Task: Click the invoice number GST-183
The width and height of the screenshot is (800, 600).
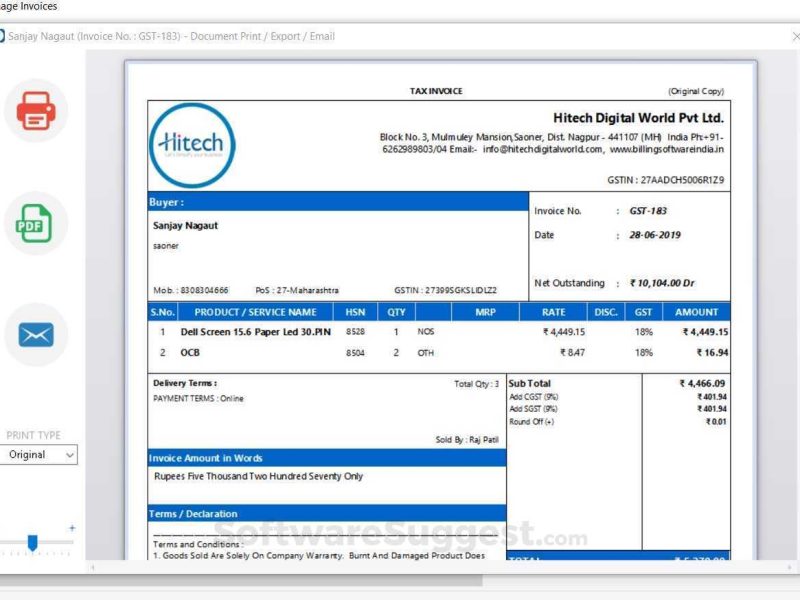Action: [648, 211]
